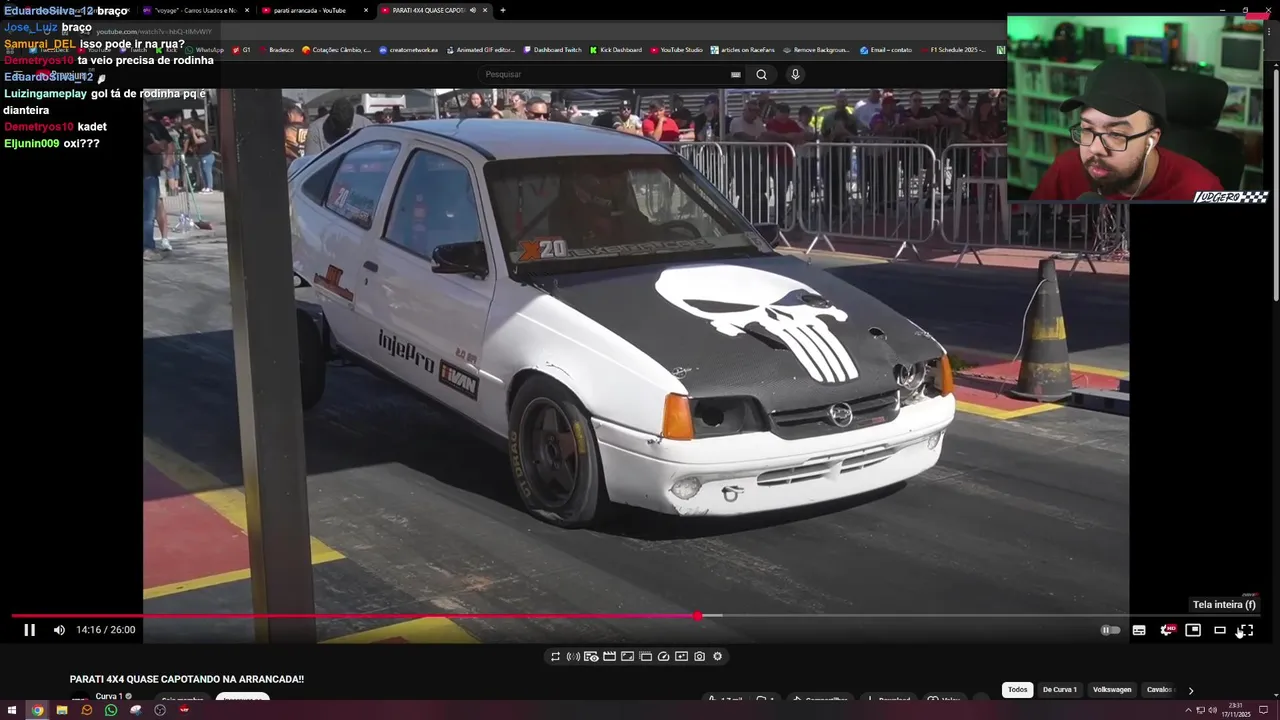This screenshot has height=720, width=1280.
Task: Open the G1 bookmark
Action: [241, 50]
